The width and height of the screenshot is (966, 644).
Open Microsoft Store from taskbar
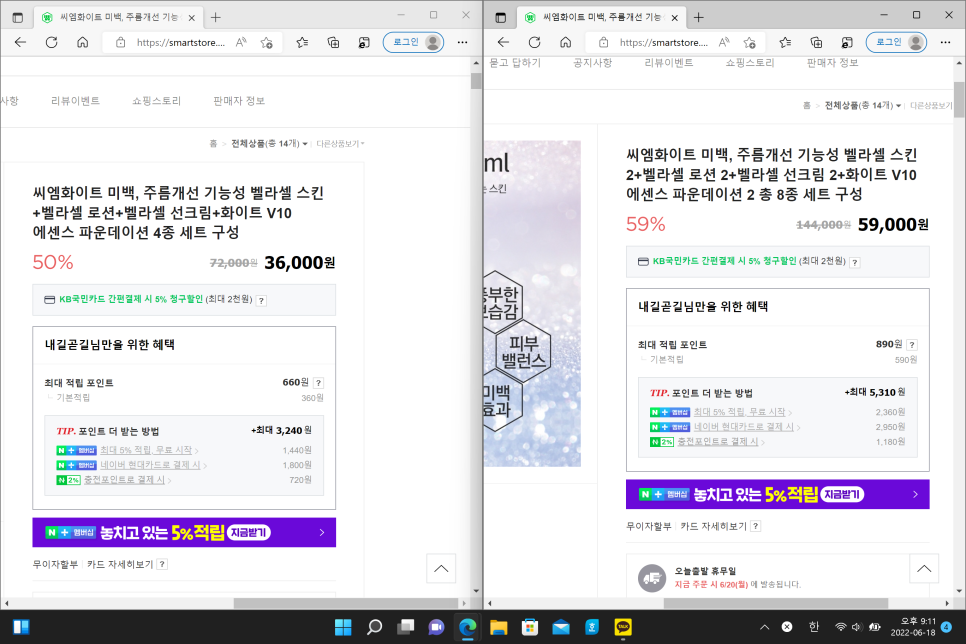point(530,627)
